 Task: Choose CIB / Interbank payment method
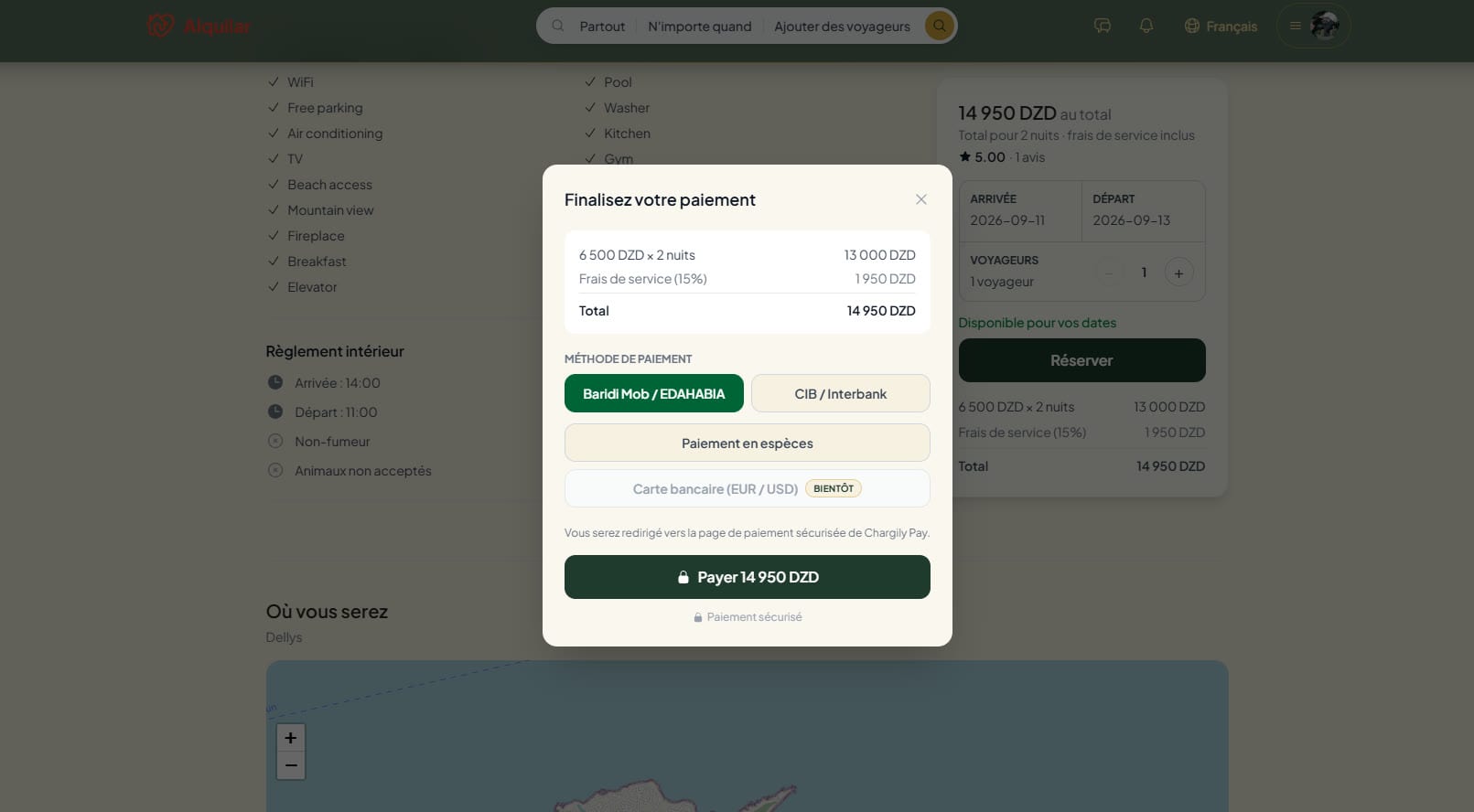point(841,393)
